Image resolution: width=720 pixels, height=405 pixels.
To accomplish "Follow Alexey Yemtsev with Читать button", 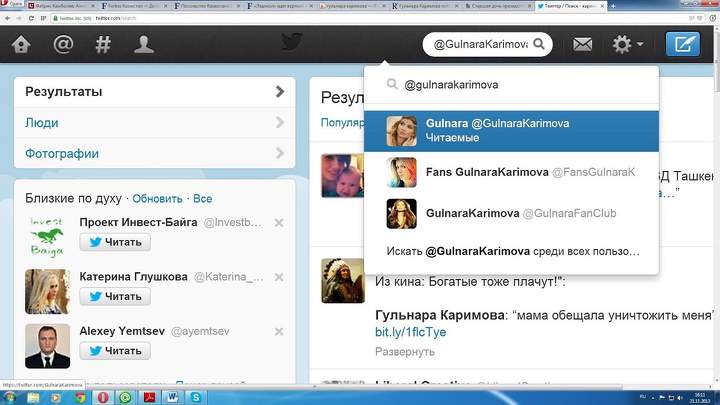I will [x=115, y=351].
